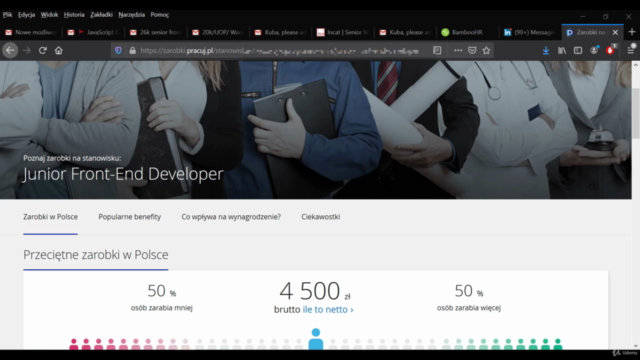The width and height of the screenshot is (640, 360).
Task: Click the pracuj.pl address bar URL
Action: coord(280,51)
